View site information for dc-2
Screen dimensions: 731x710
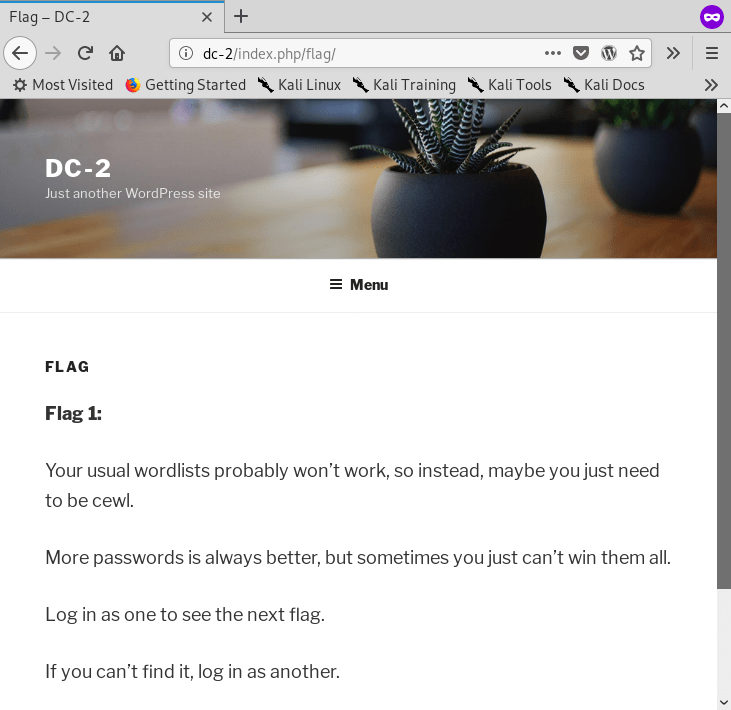[186, 53]
